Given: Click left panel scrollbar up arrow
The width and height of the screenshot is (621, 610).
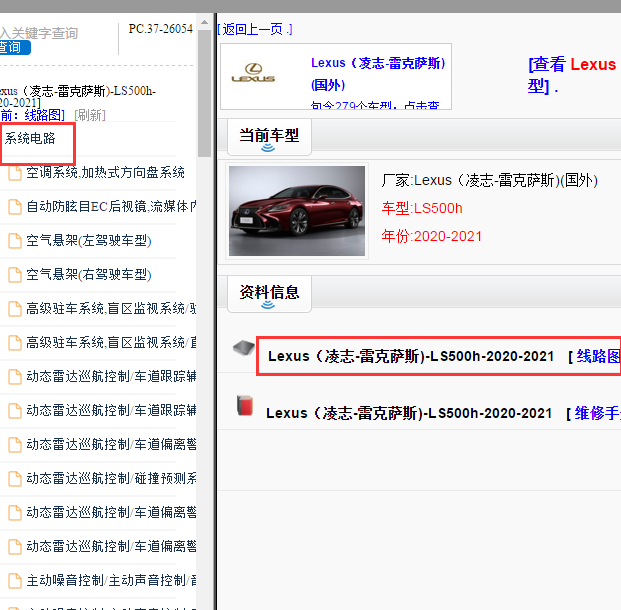Looking at the screenshot, I should tap(204, 22).
